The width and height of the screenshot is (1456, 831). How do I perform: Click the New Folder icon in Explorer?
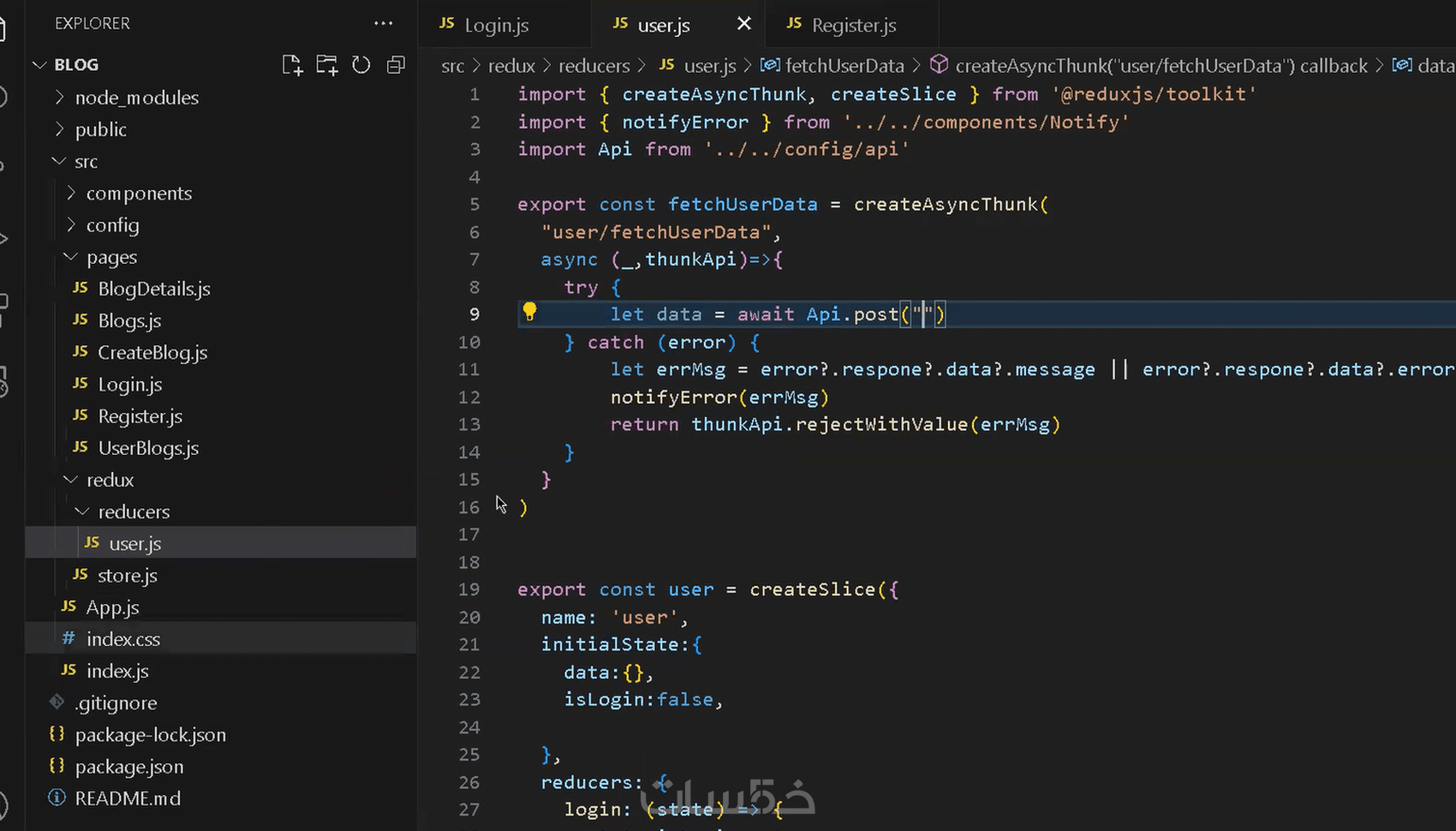[326, 65]
